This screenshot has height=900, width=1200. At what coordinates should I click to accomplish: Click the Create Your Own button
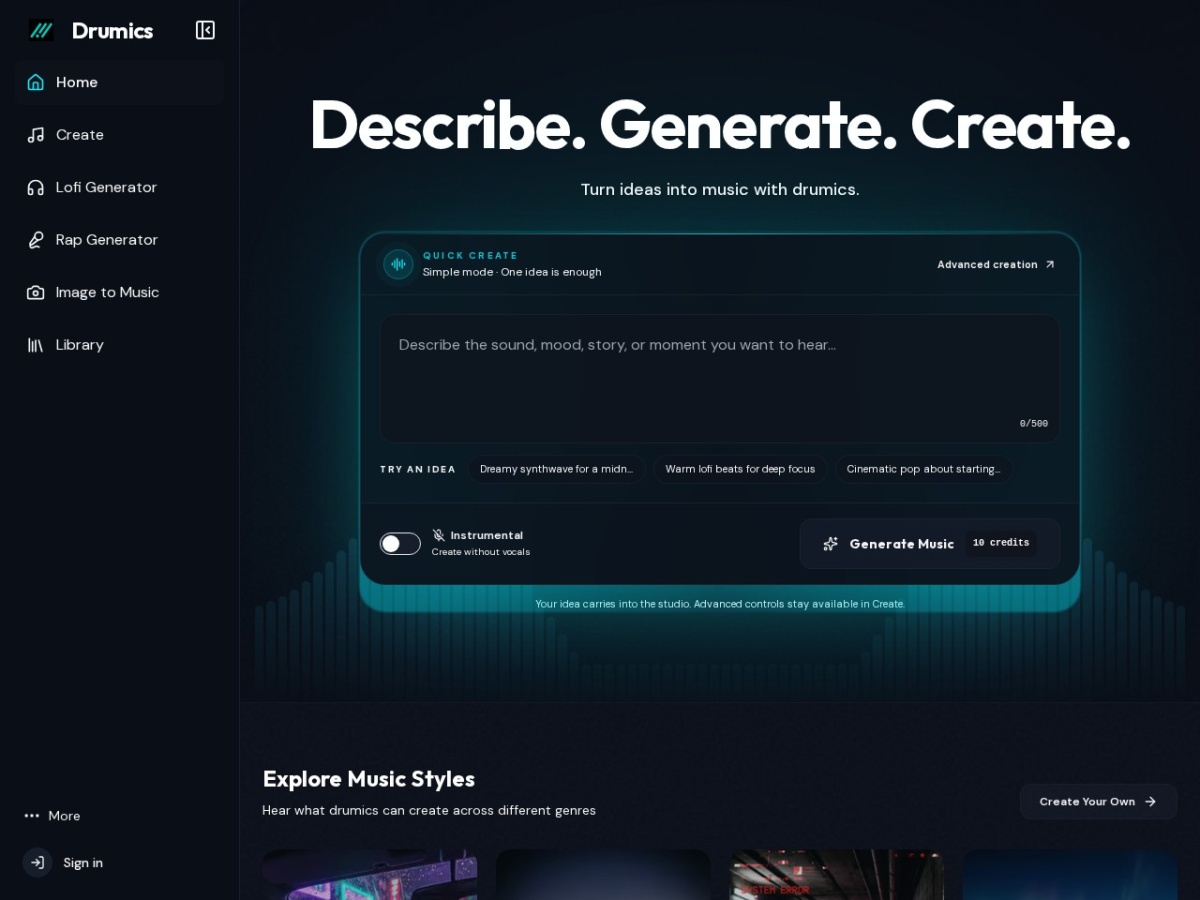1098,802
